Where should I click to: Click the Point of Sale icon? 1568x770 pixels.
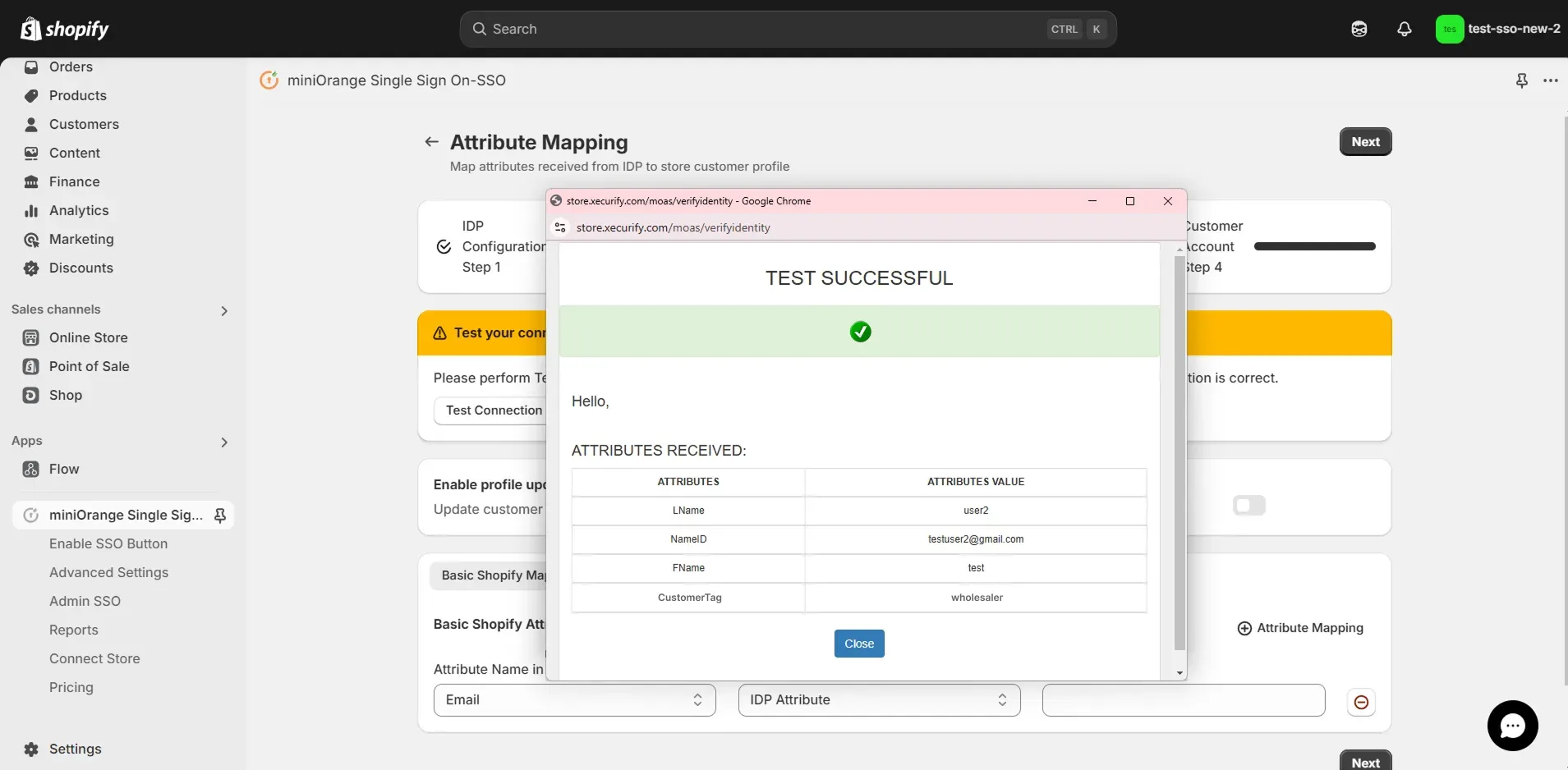pyautogui.click(x=31, y=367)
